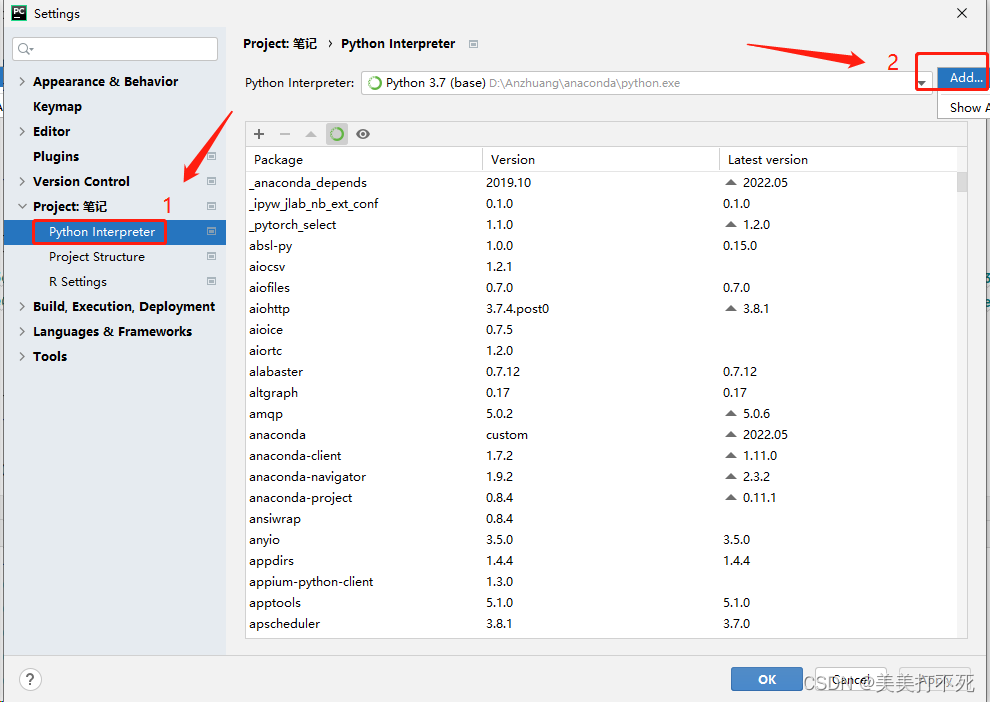The width and height of the screenshot is (990, 702).
Task: Click upgrade arrow for anaconda-navigator
Action: pyautogui.click(x=731, y=476)
